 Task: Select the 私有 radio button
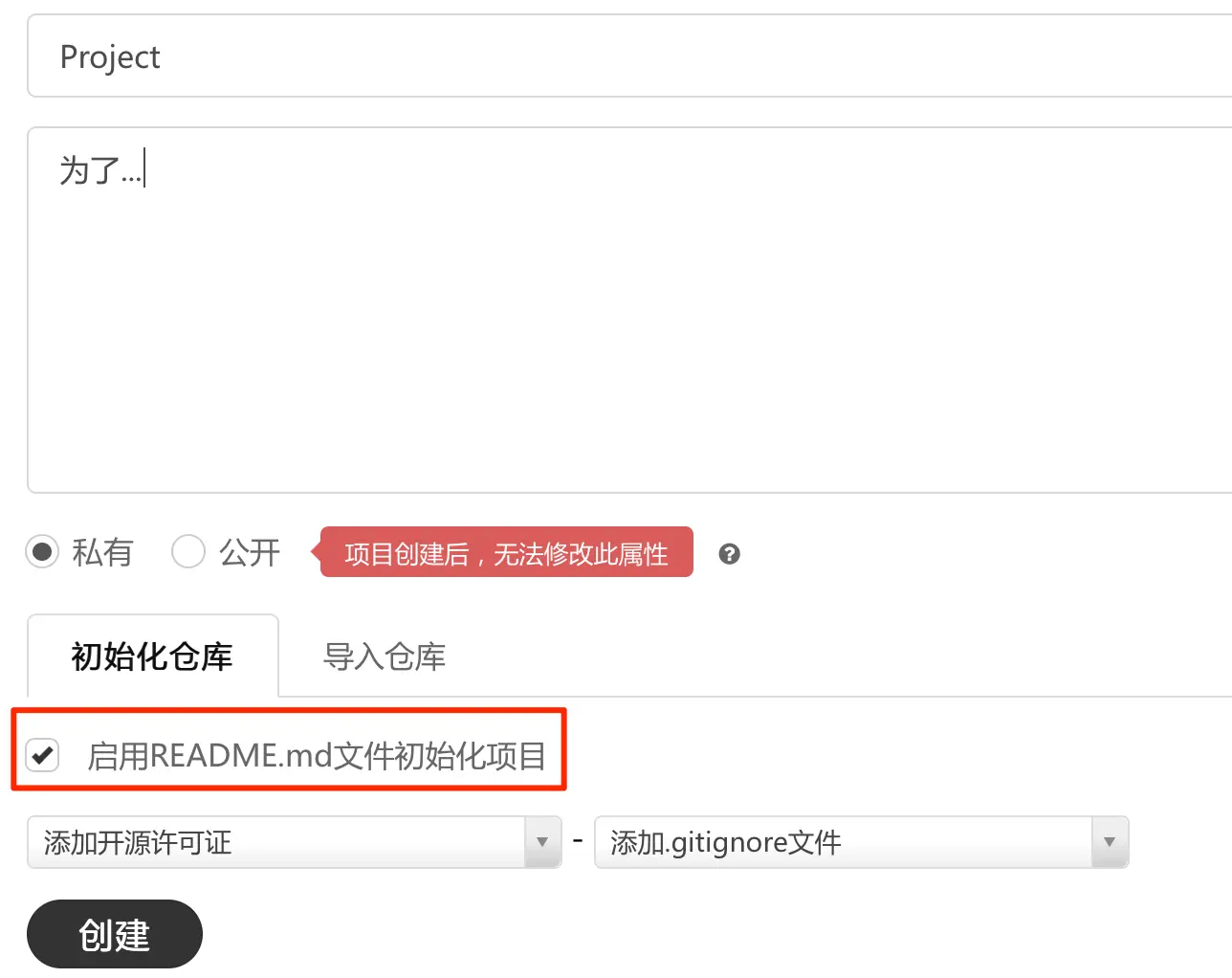point(42,551)
